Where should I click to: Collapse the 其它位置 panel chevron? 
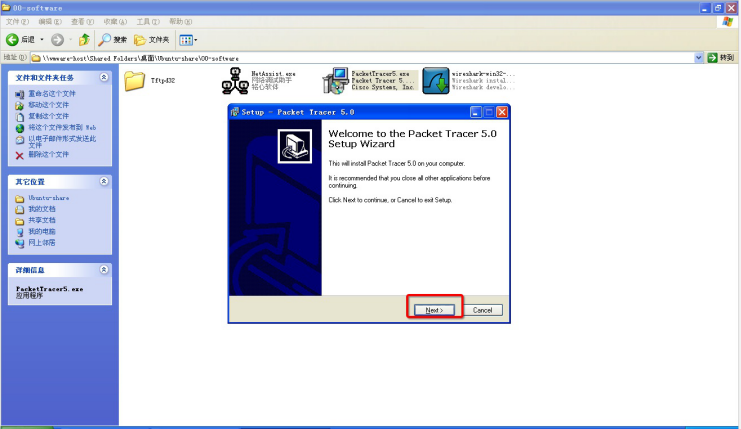tap(104, 181)
